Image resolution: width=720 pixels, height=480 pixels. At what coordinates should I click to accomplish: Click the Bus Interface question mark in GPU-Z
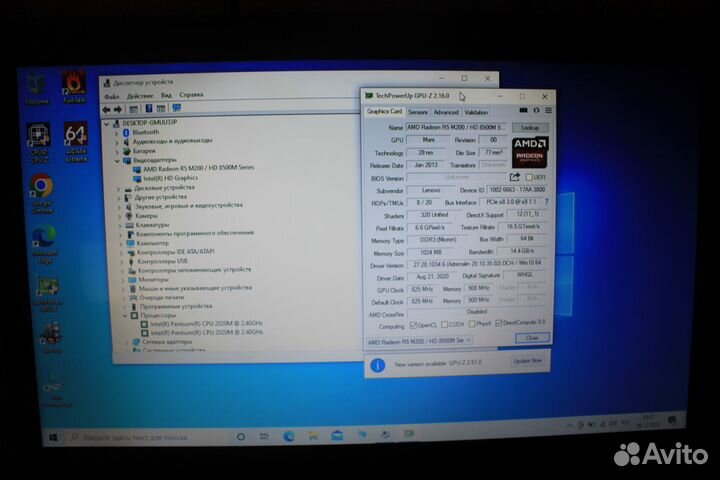(x=546, y=202)
